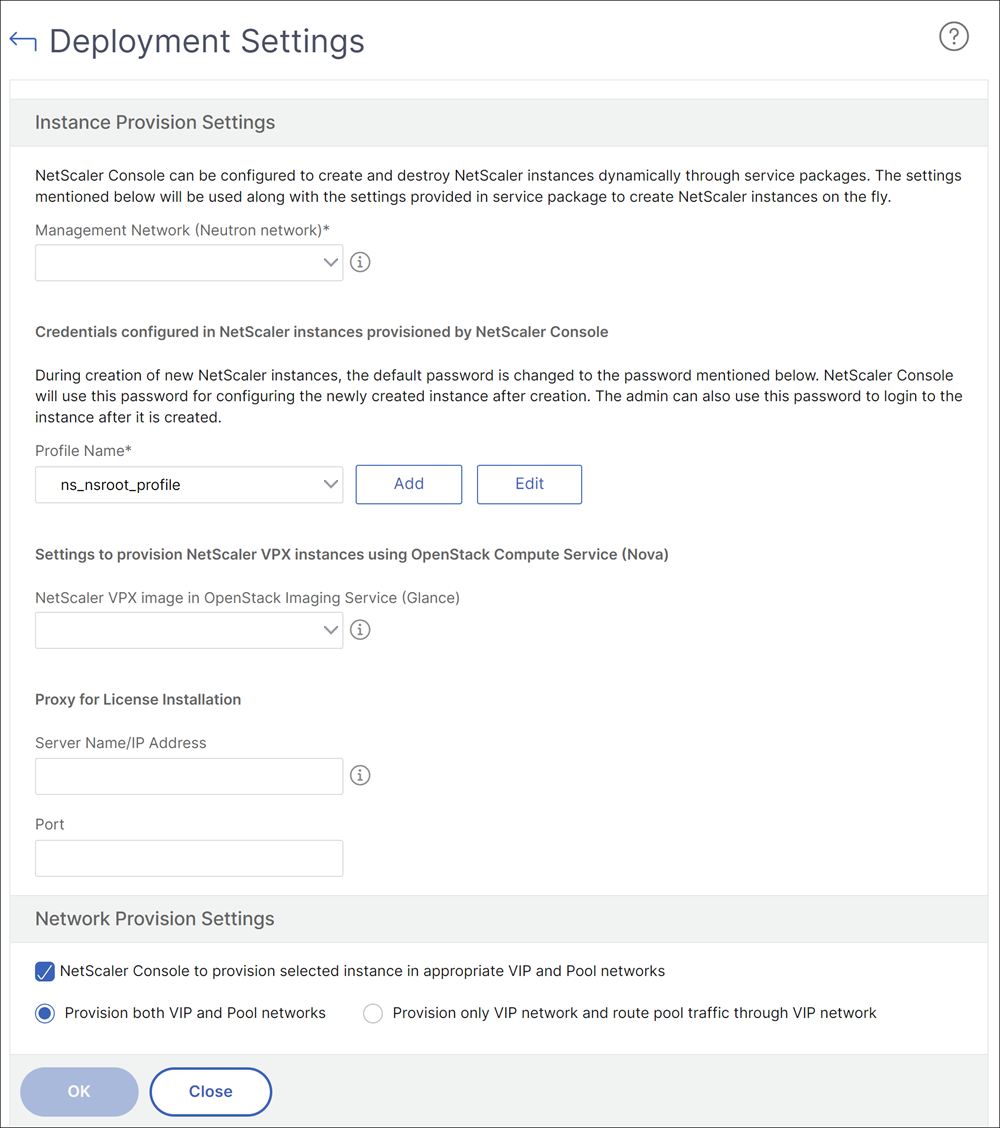
Task: Open the Profile Name dropdown
Action: 189,485
